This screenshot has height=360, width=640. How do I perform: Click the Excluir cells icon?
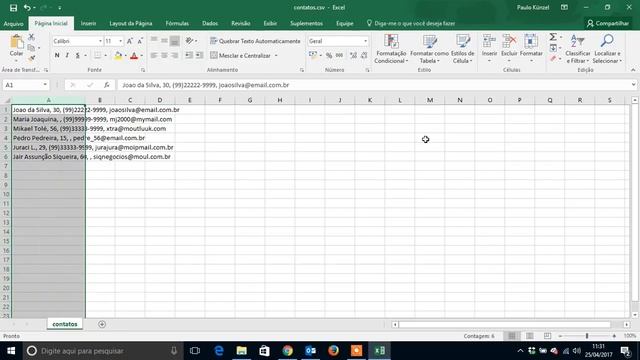click(x=509, y=41)
